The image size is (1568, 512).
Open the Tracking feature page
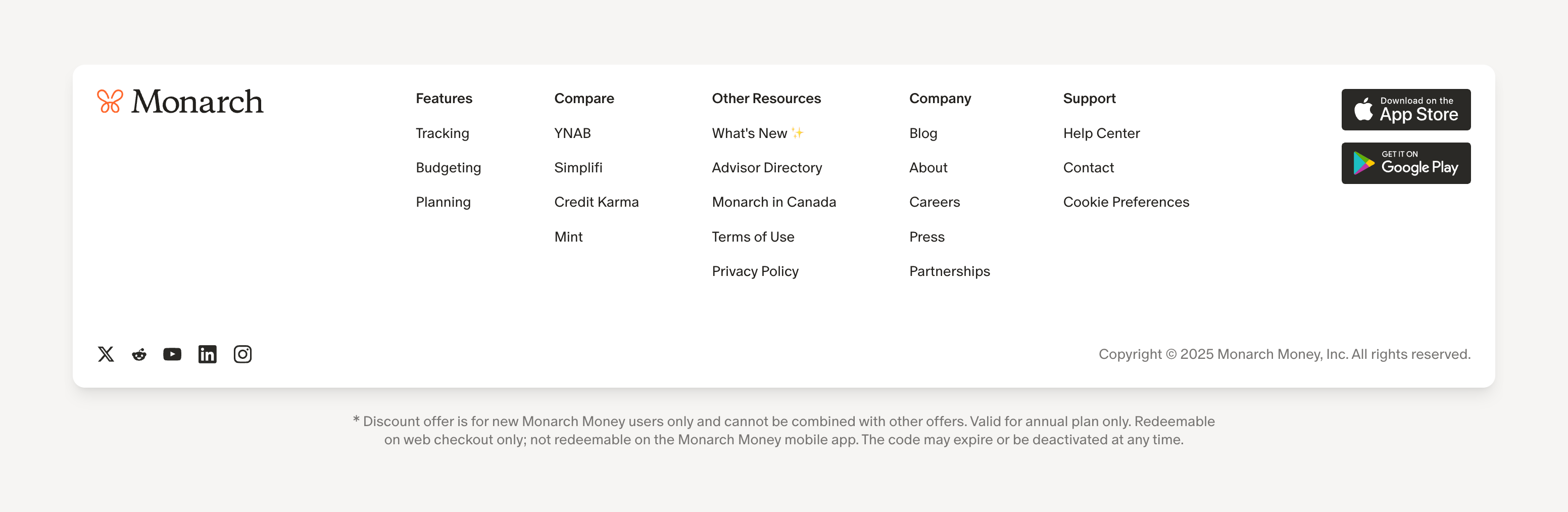[x=442, y=133]
